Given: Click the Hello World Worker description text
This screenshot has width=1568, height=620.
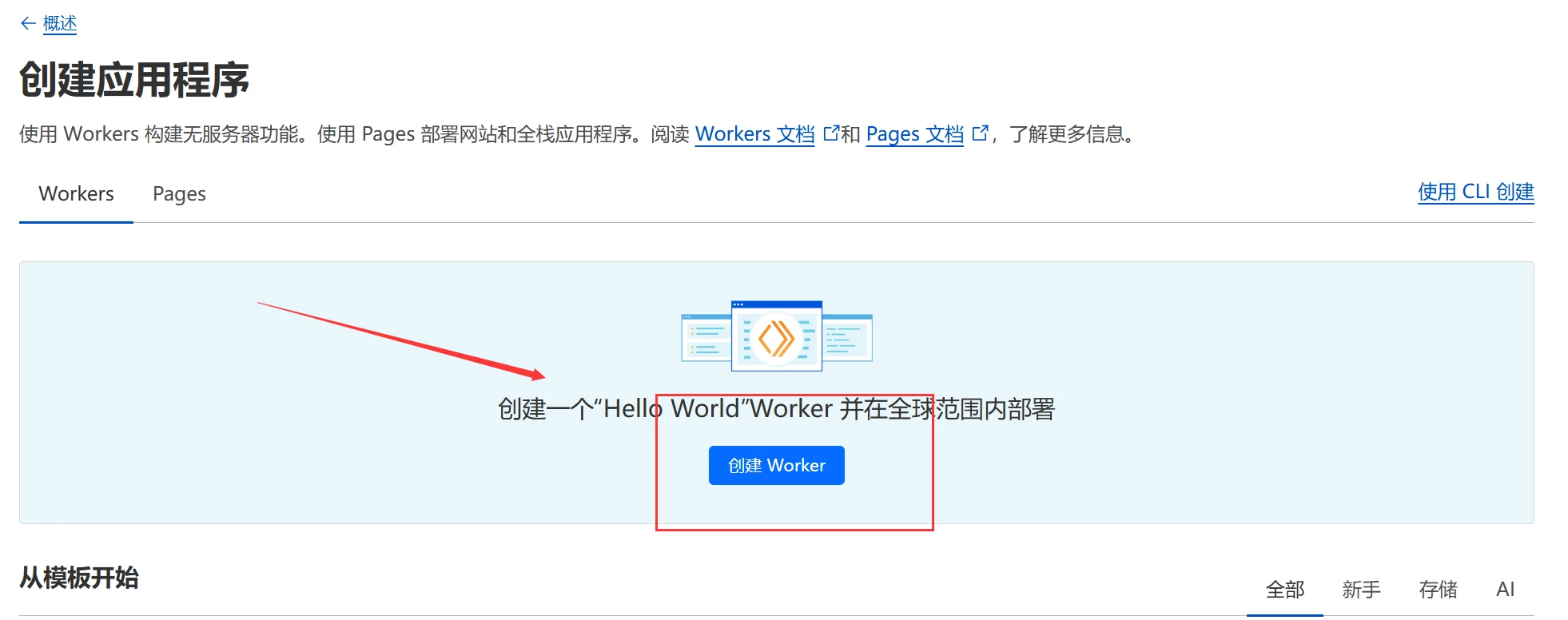Looking at the screenshot, I should pyautogui.click(x=776, y=409).
